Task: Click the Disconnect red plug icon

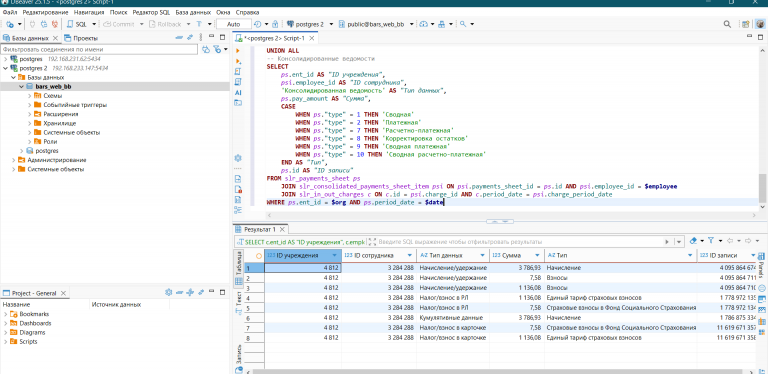Action: pos(55,24)
